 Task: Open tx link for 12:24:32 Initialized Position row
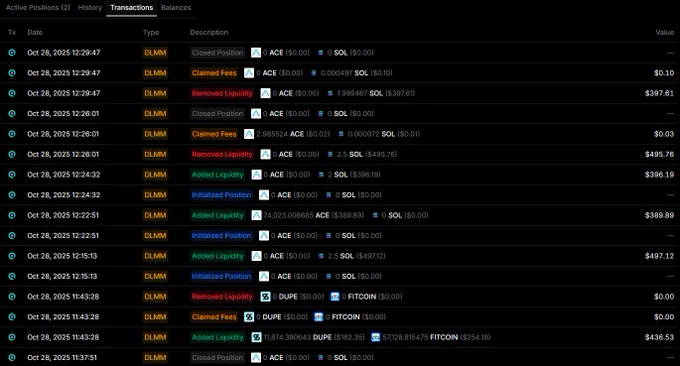[x=12, y=195]
